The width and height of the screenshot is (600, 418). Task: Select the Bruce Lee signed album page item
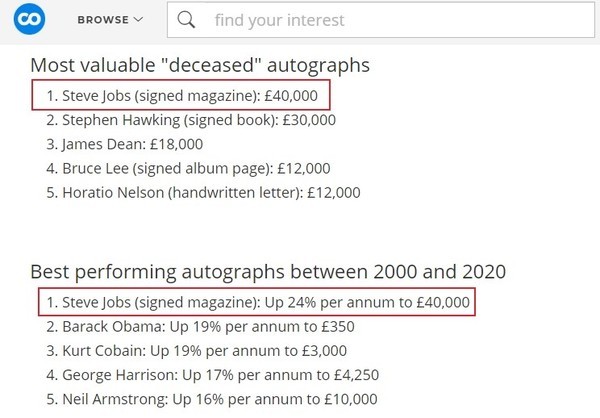click(x=188, y=168)
